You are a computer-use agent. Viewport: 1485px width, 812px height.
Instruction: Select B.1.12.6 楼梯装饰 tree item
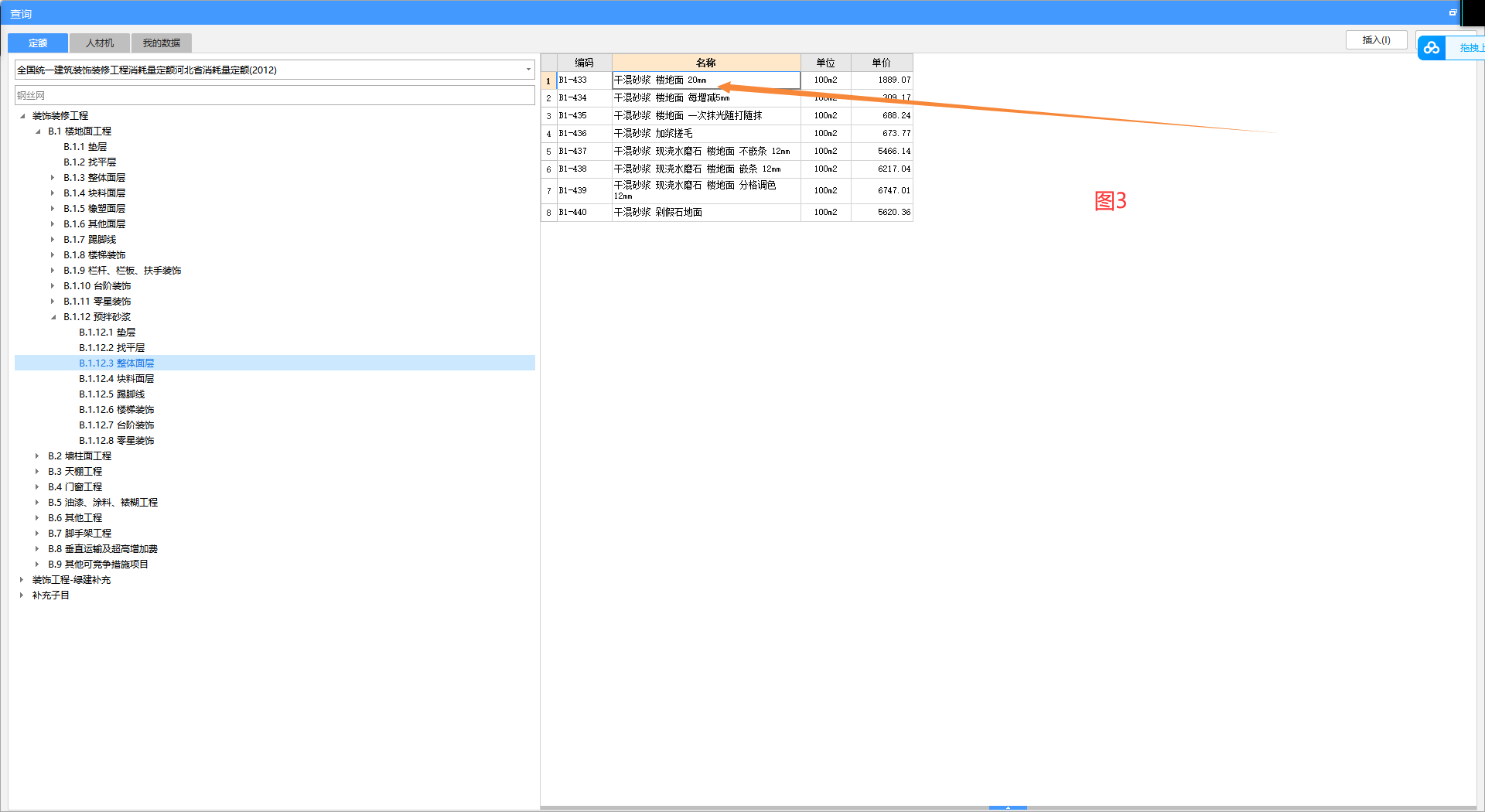(x=117, y=410)
